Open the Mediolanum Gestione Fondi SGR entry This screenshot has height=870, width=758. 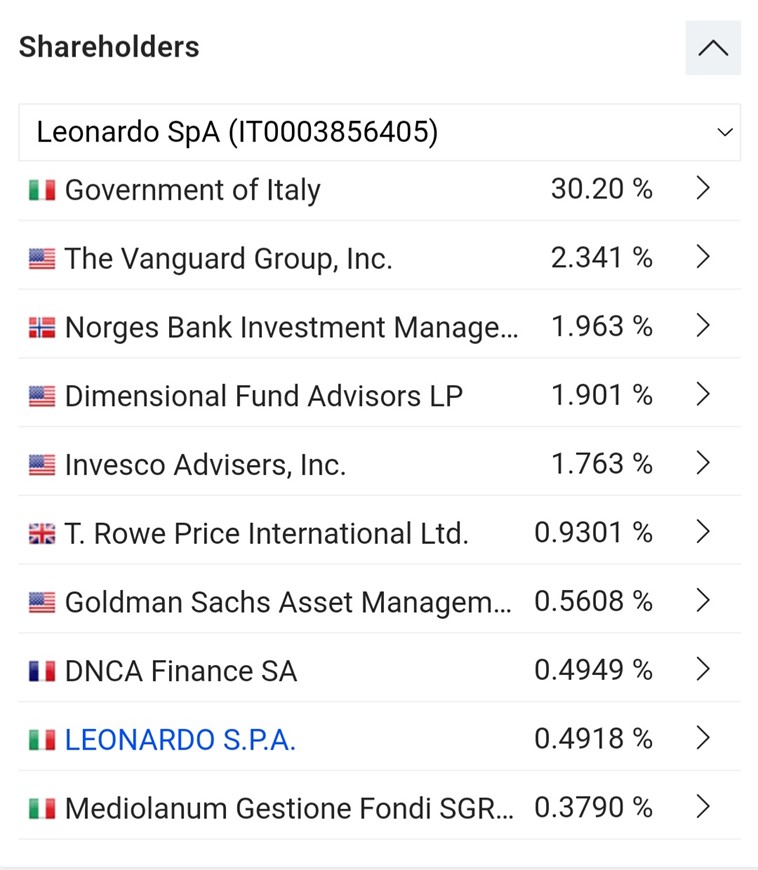[x=289, y=808]
